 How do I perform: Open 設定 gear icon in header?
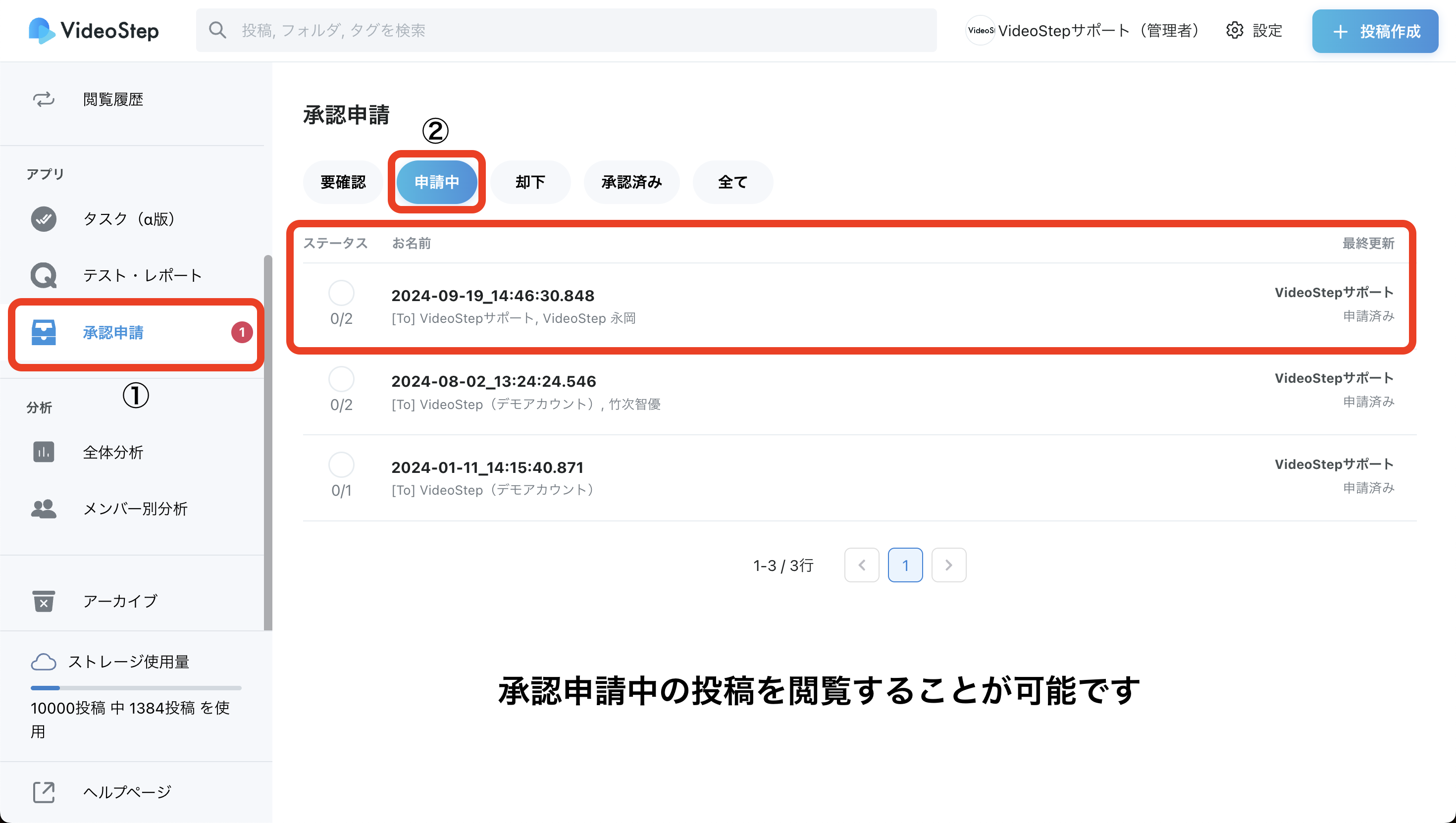pos(1235,31)
